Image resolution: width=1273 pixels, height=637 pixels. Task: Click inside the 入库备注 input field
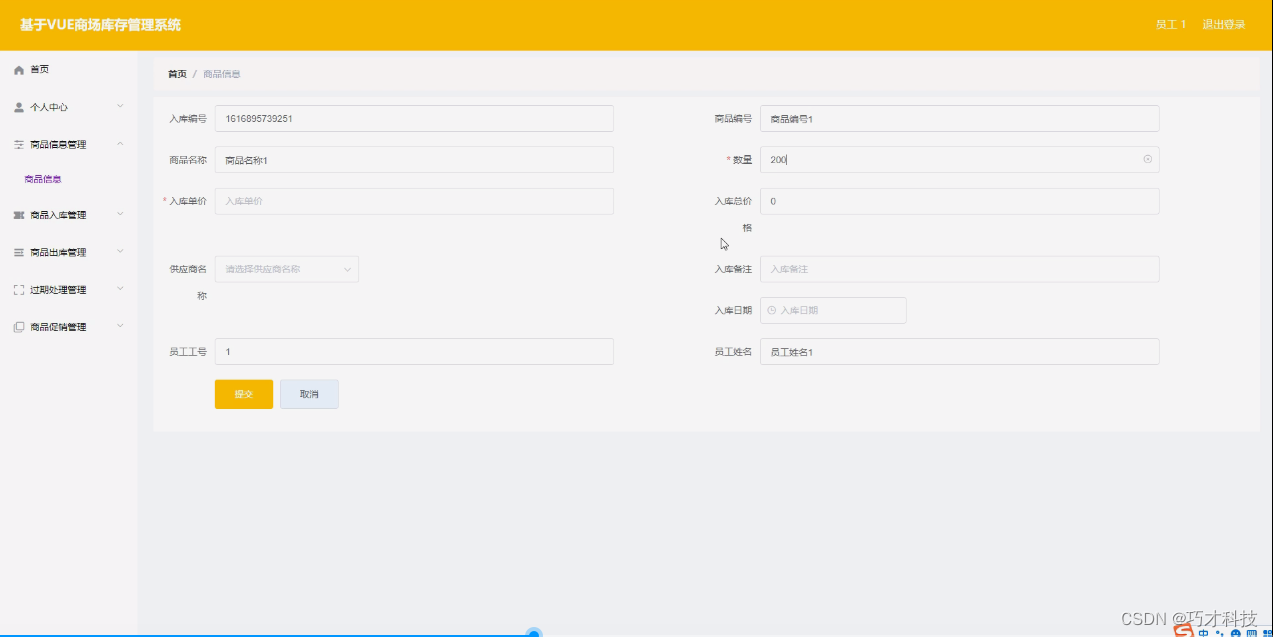tap(960, 269)
